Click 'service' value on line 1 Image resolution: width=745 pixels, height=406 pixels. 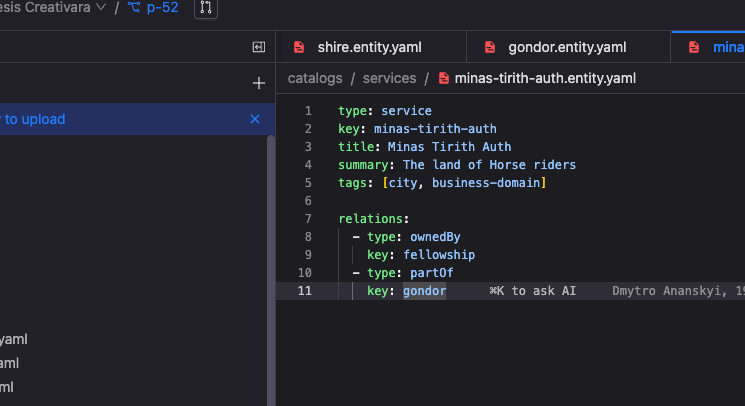(x=406, y=111)
